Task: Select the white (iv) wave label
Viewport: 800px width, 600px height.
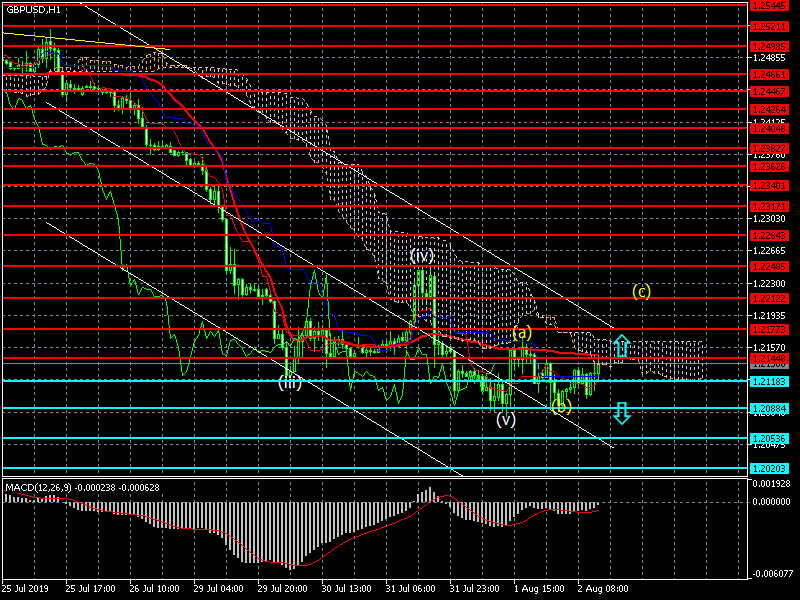Action: (422, 256)
